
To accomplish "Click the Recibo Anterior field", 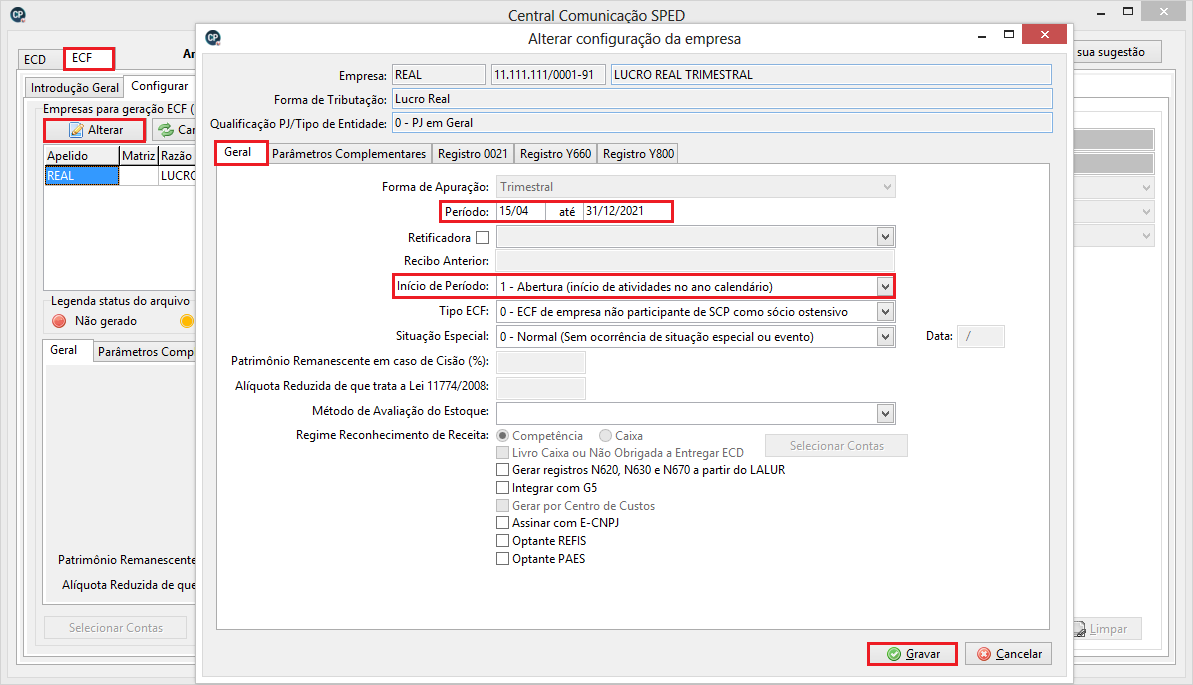I will point(695,261).
